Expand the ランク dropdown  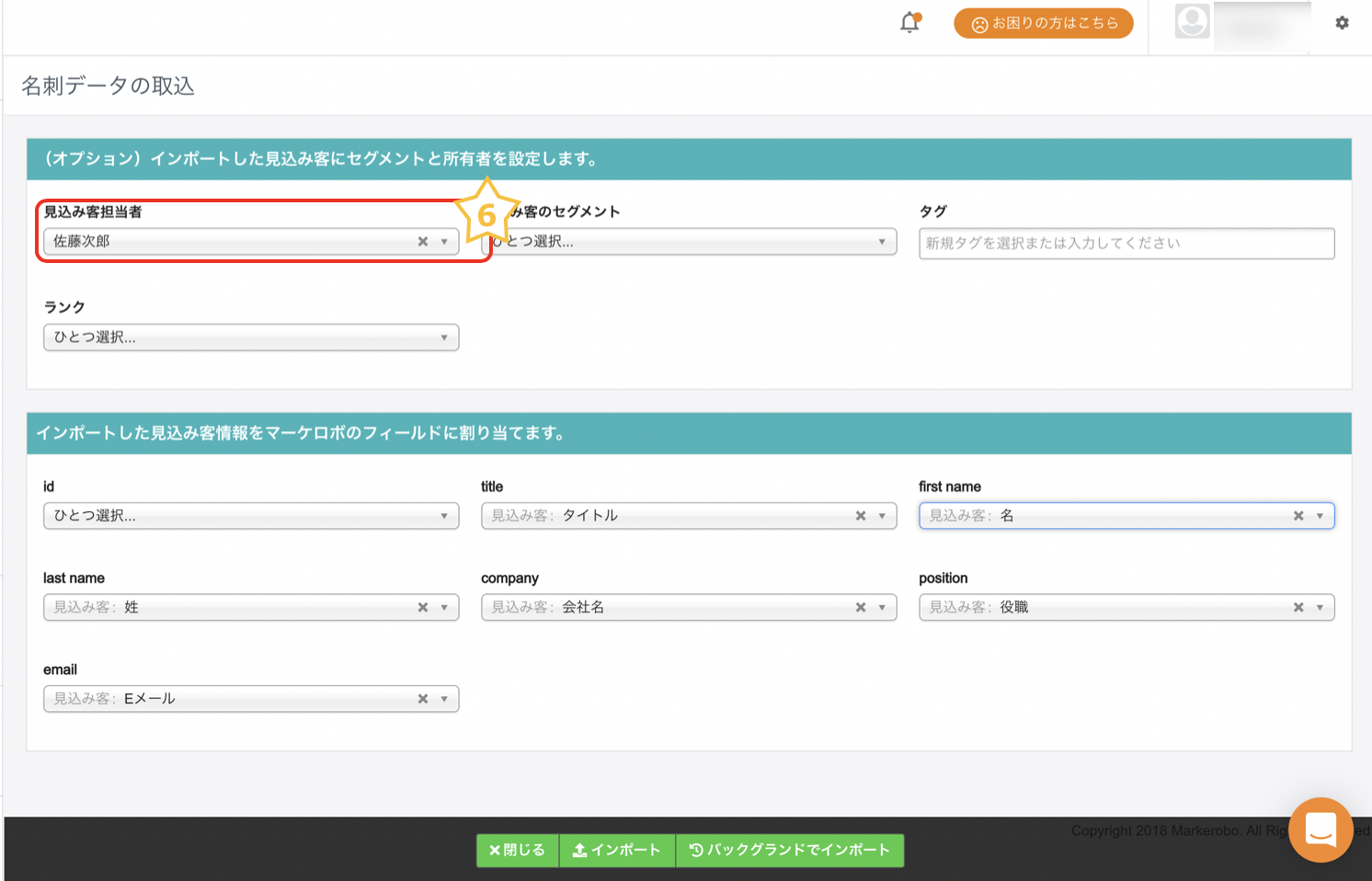point(251,338)
